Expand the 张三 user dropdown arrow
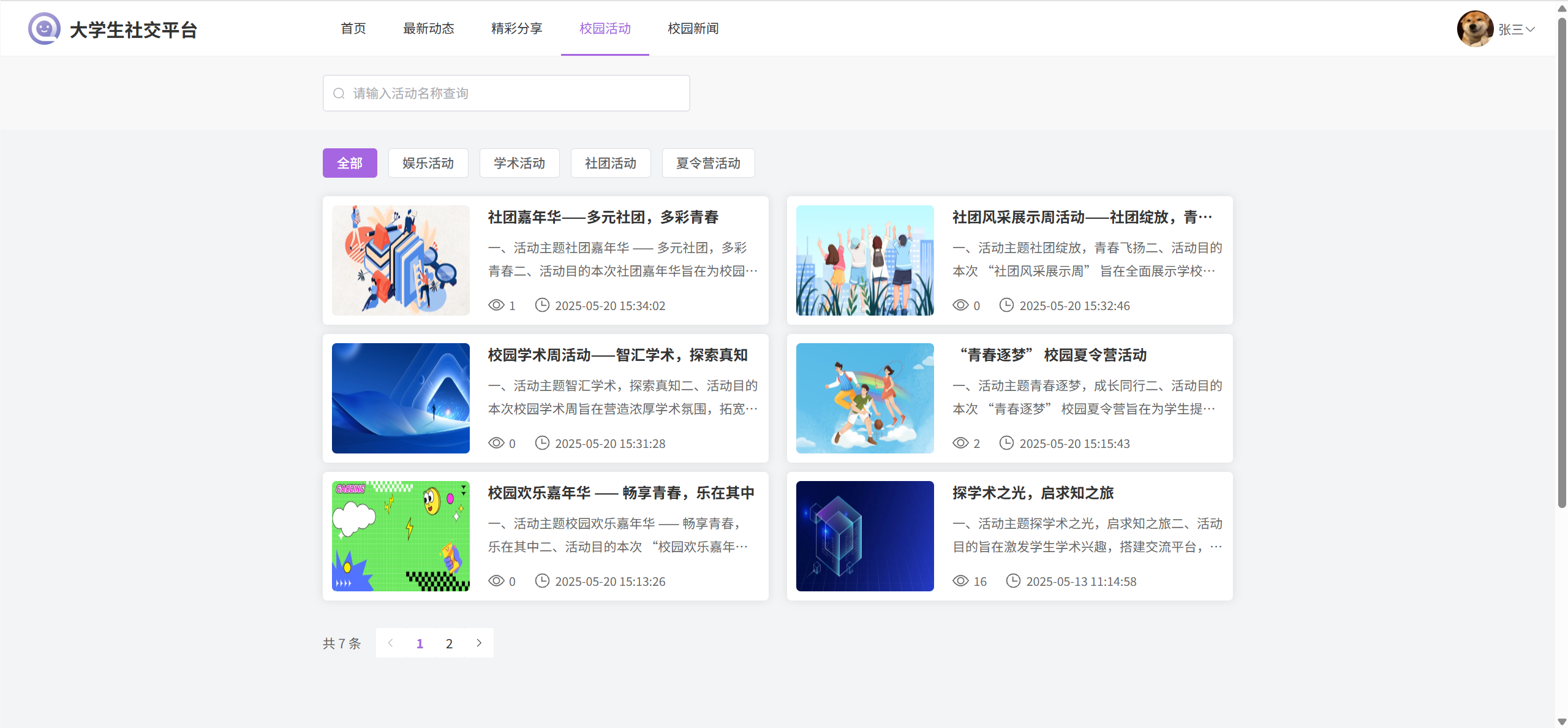This screenshot has width=1568, height=728. (x=1530, y=29)
